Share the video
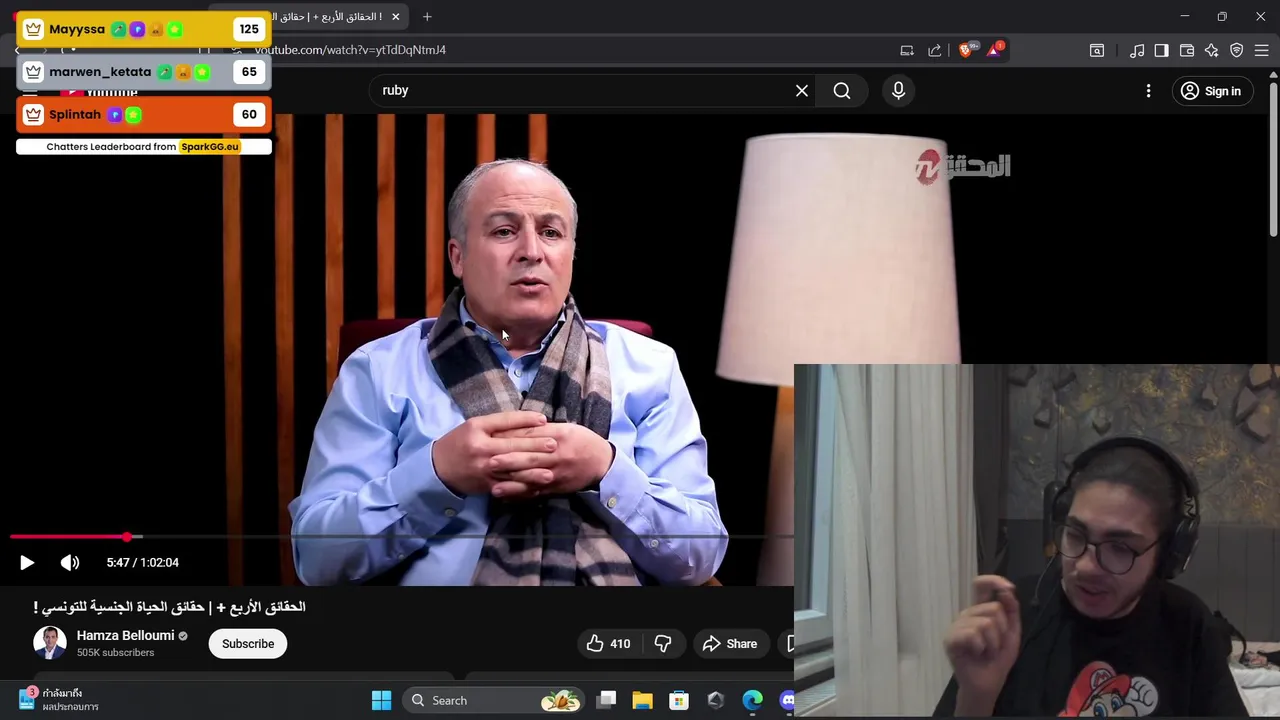The width and height of the screenshot is (1280, 720). 730,644
